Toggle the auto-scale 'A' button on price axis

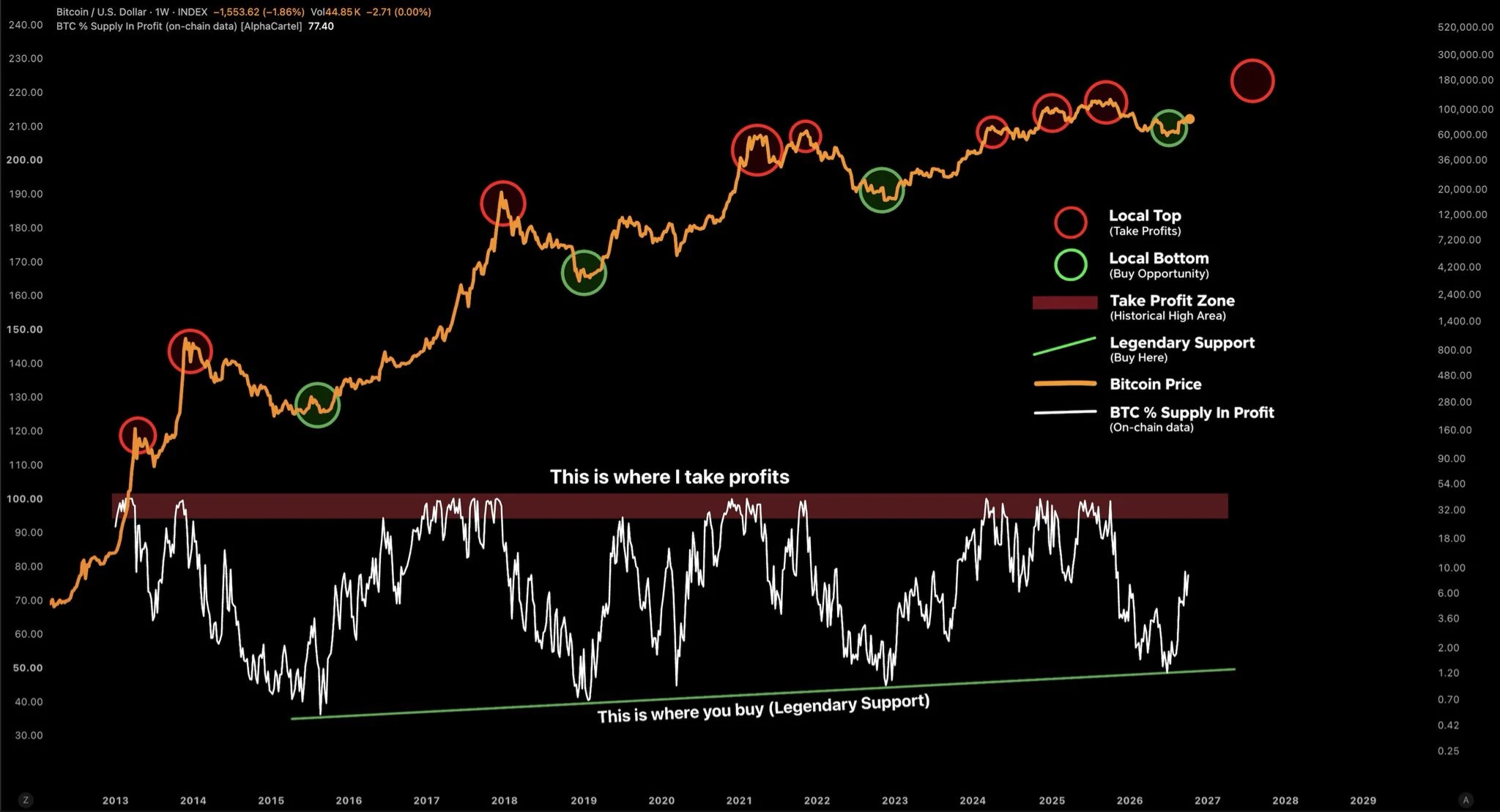tap(1466, 800)
